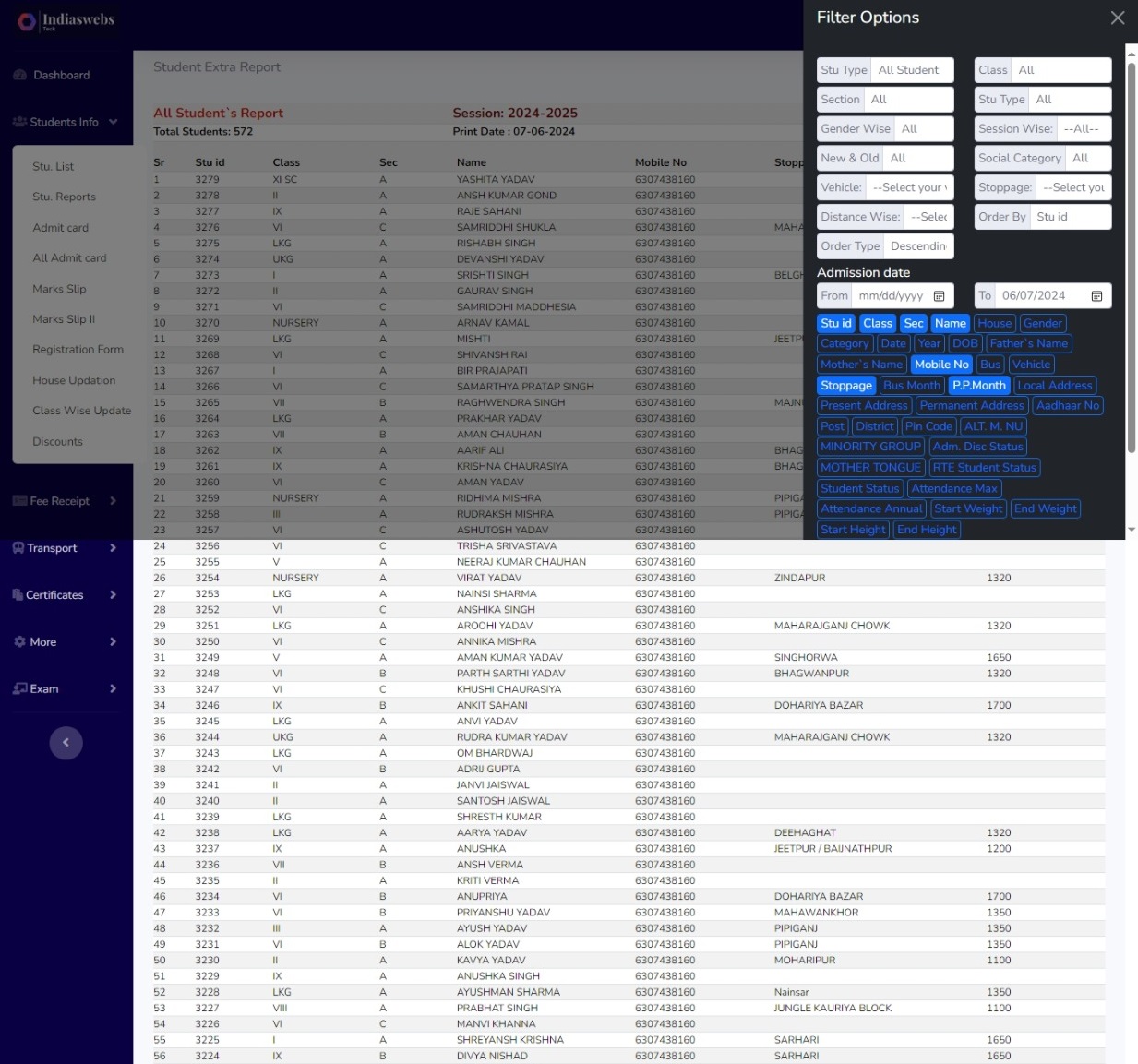This screenshot has height=1064, width=1138.
Task: Toggle the Class column chip
Action: click(878, 324)
